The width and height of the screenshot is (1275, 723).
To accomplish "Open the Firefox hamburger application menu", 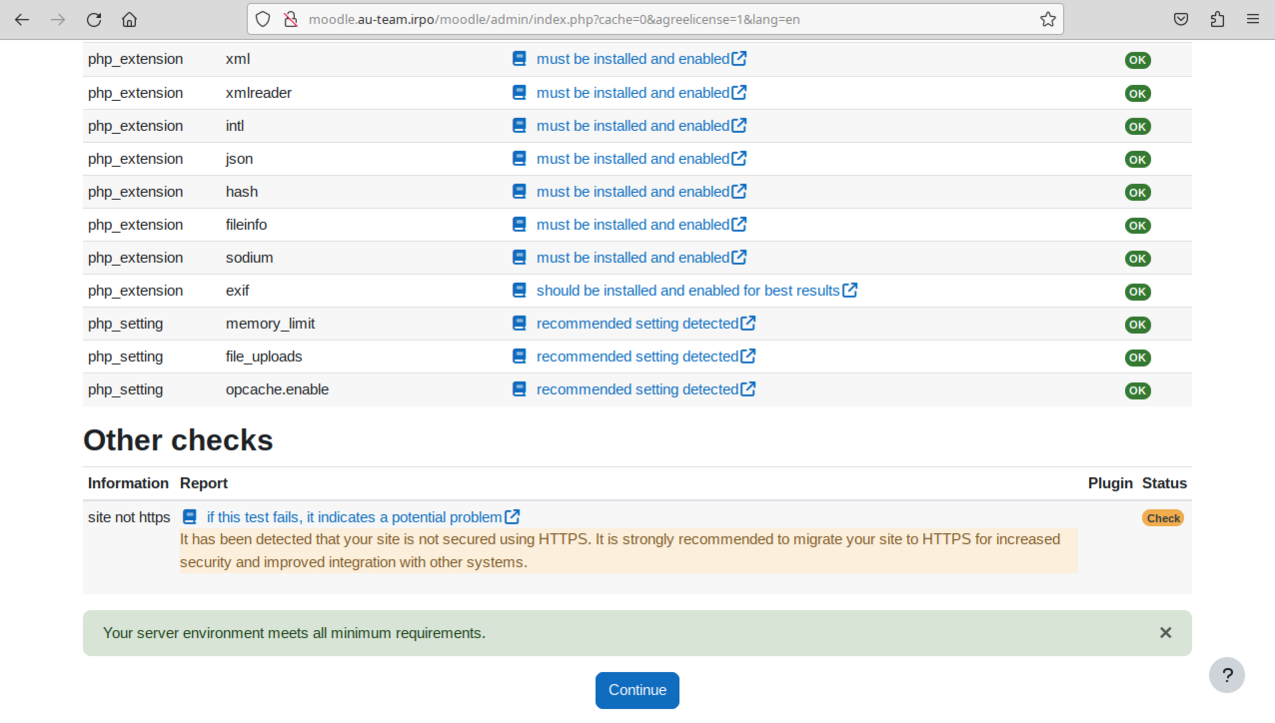I will coord(1252,20).
